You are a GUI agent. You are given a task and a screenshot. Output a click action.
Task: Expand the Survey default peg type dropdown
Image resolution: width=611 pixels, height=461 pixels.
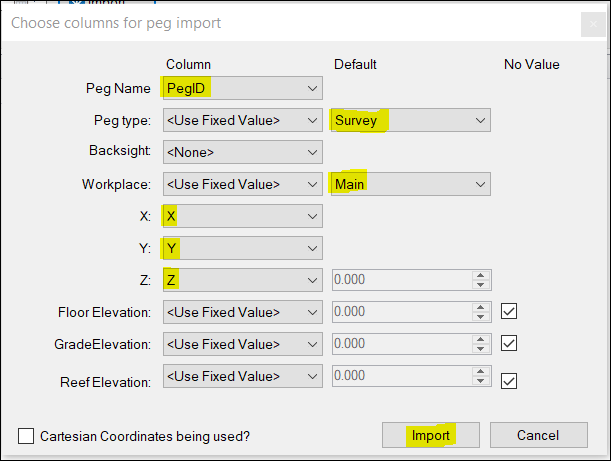(410, 121)
